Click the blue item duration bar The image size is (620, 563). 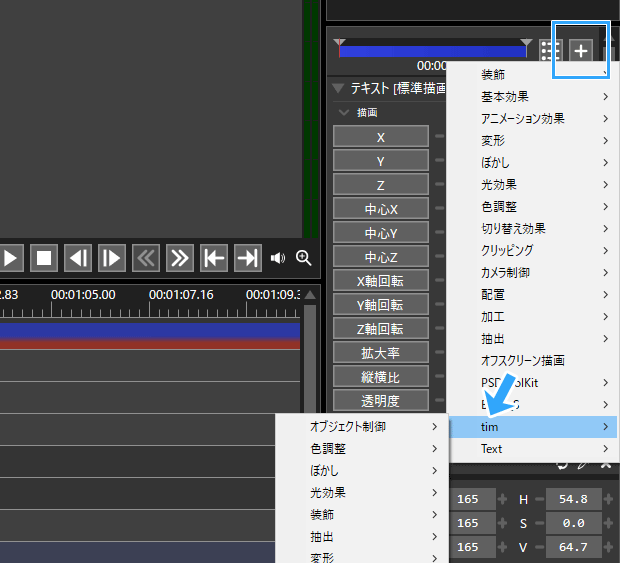(433, 51)
